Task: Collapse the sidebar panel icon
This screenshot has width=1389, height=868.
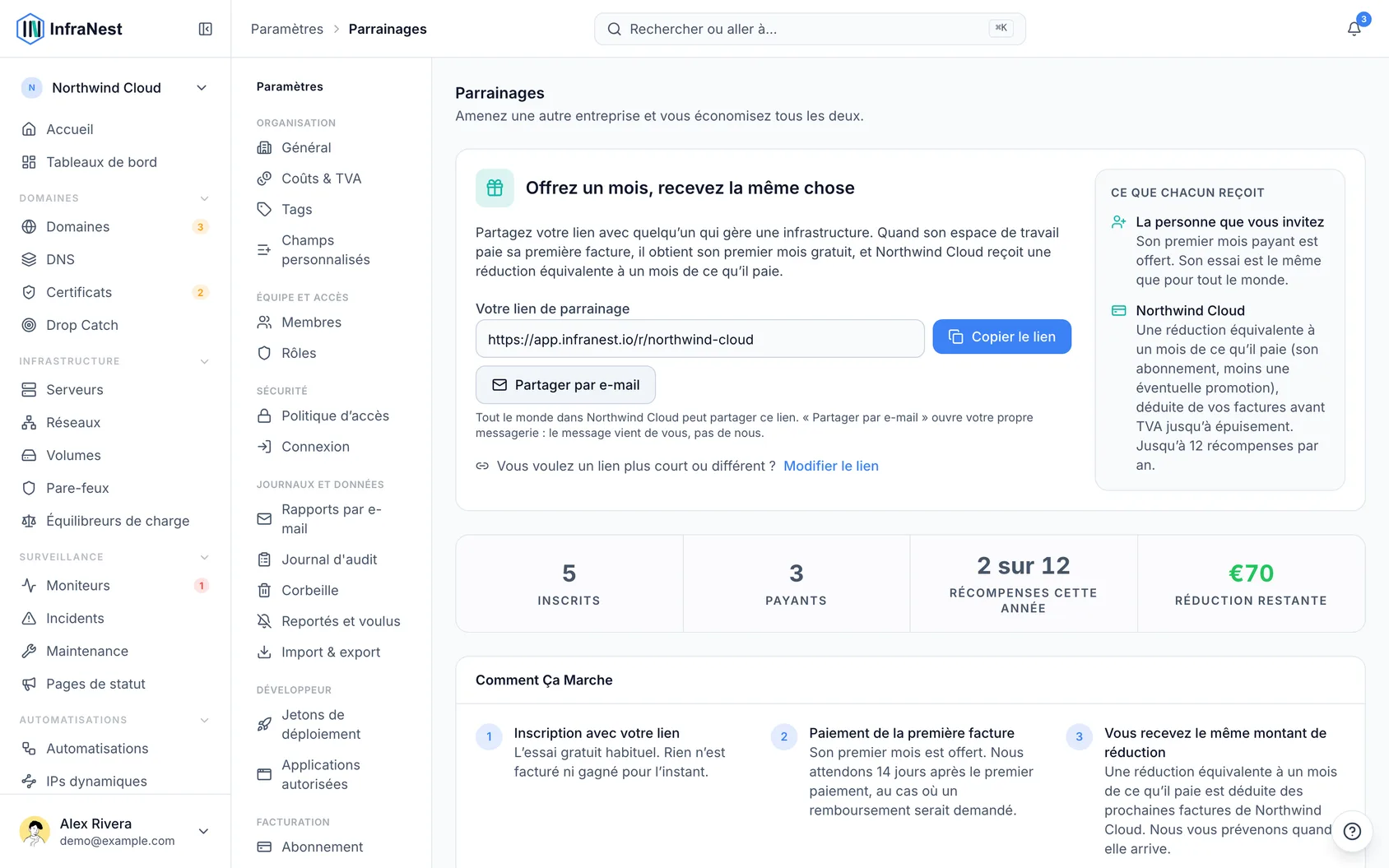Action: [x=206, y=29]
